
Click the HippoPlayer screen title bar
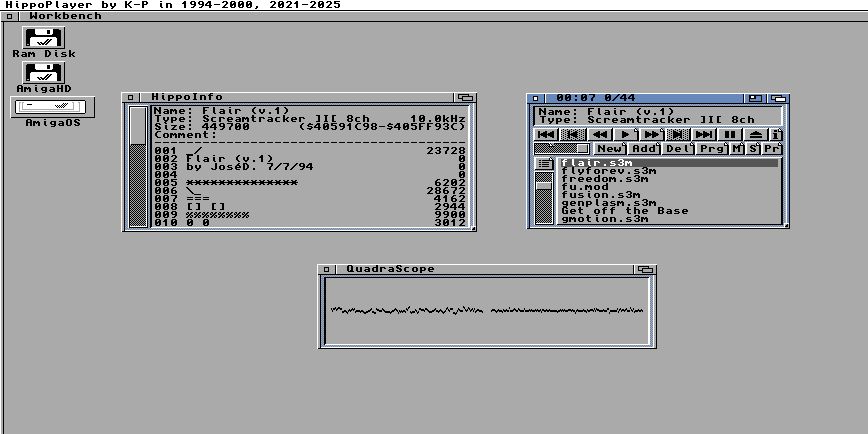434,5
